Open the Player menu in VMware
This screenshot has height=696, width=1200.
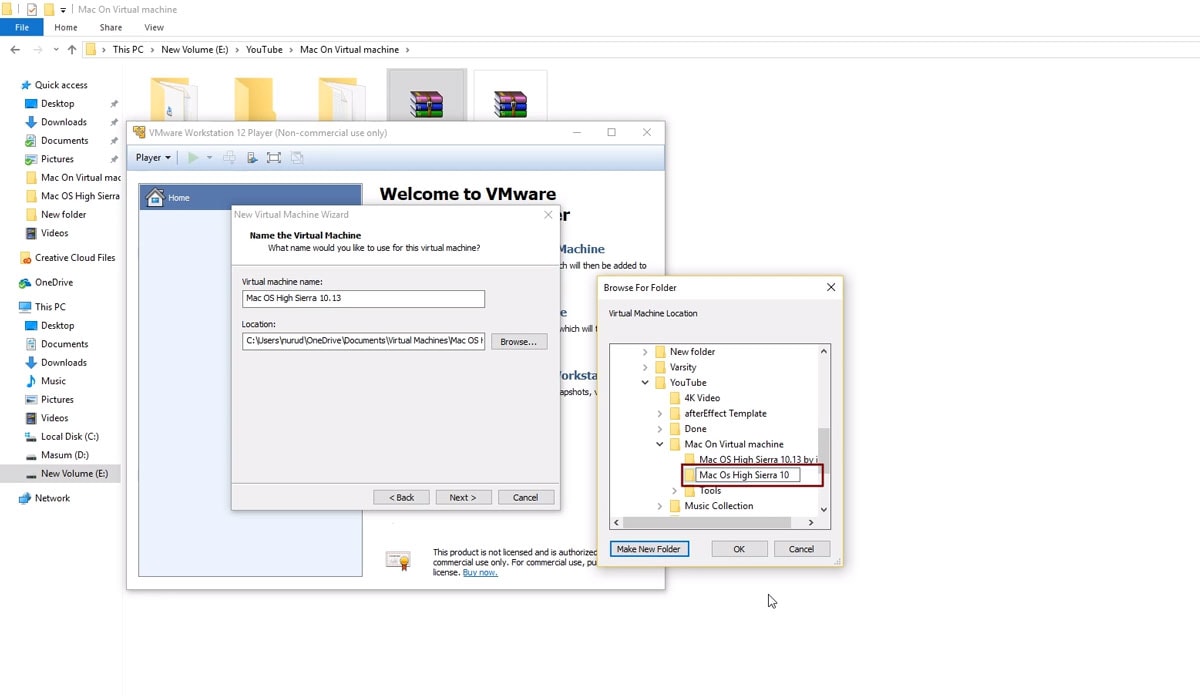[x=153, y=158]
